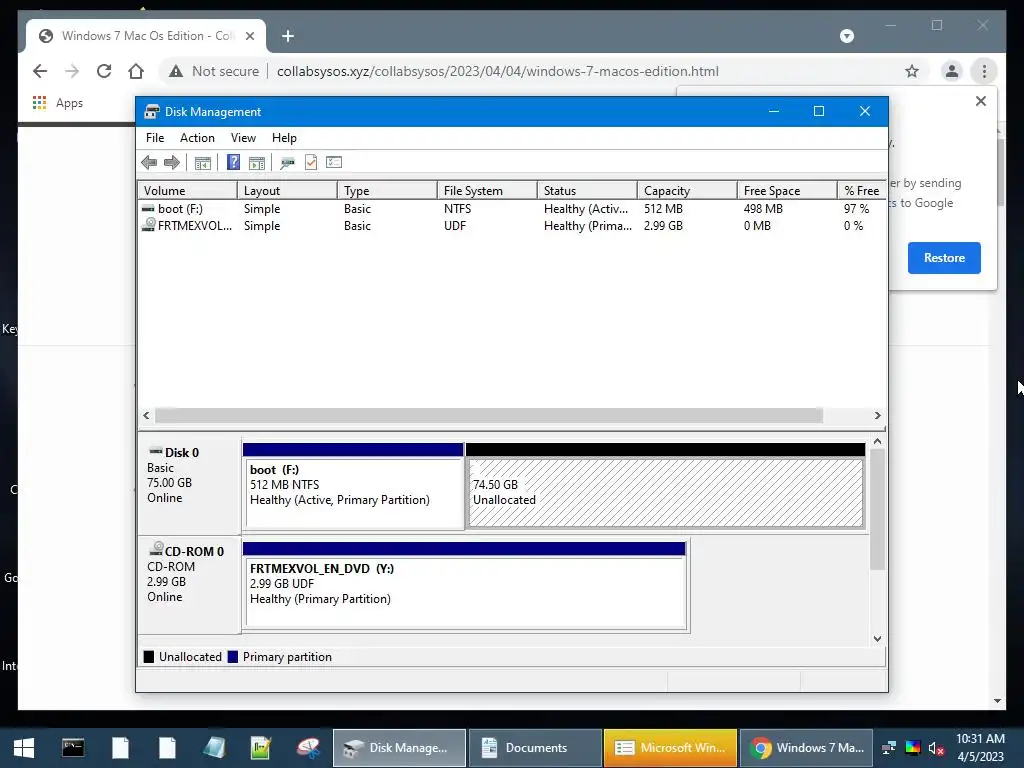
Task: Sort by the Status column header
Action: point(587,191)
